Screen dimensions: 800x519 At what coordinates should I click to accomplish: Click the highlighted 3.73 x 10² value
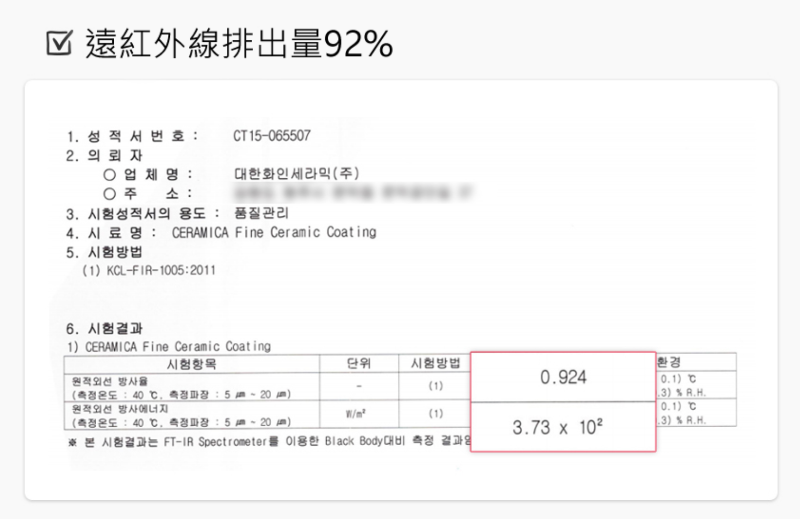point(563,427)
